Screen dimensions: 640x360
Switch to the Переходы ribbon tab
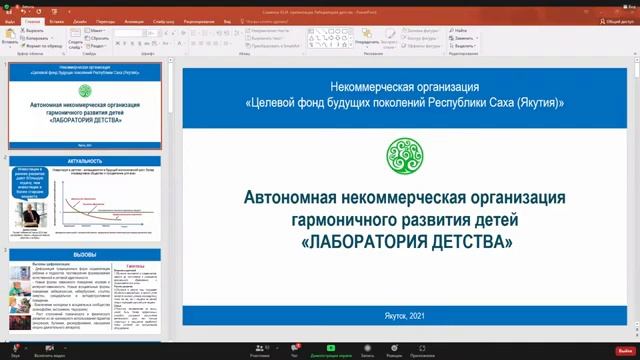[105, 21]
